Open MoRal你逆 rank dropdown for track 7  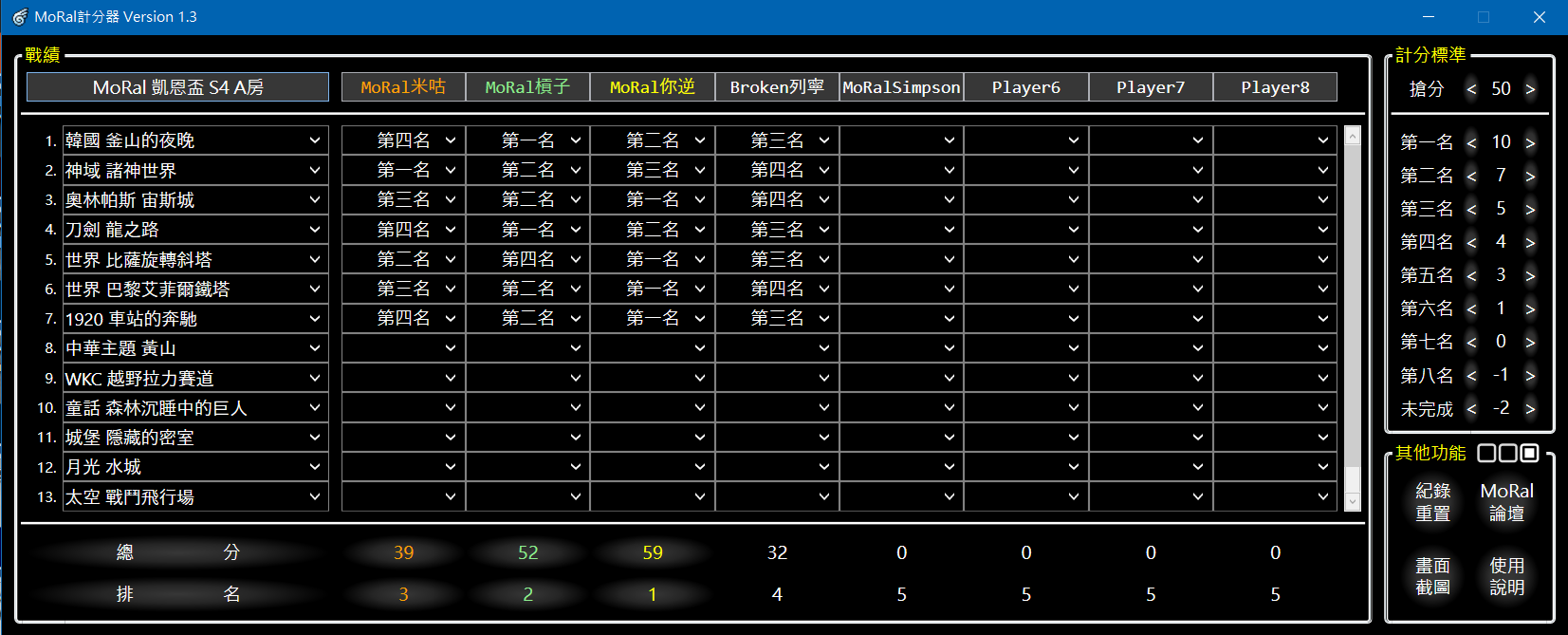click(653, 318)
